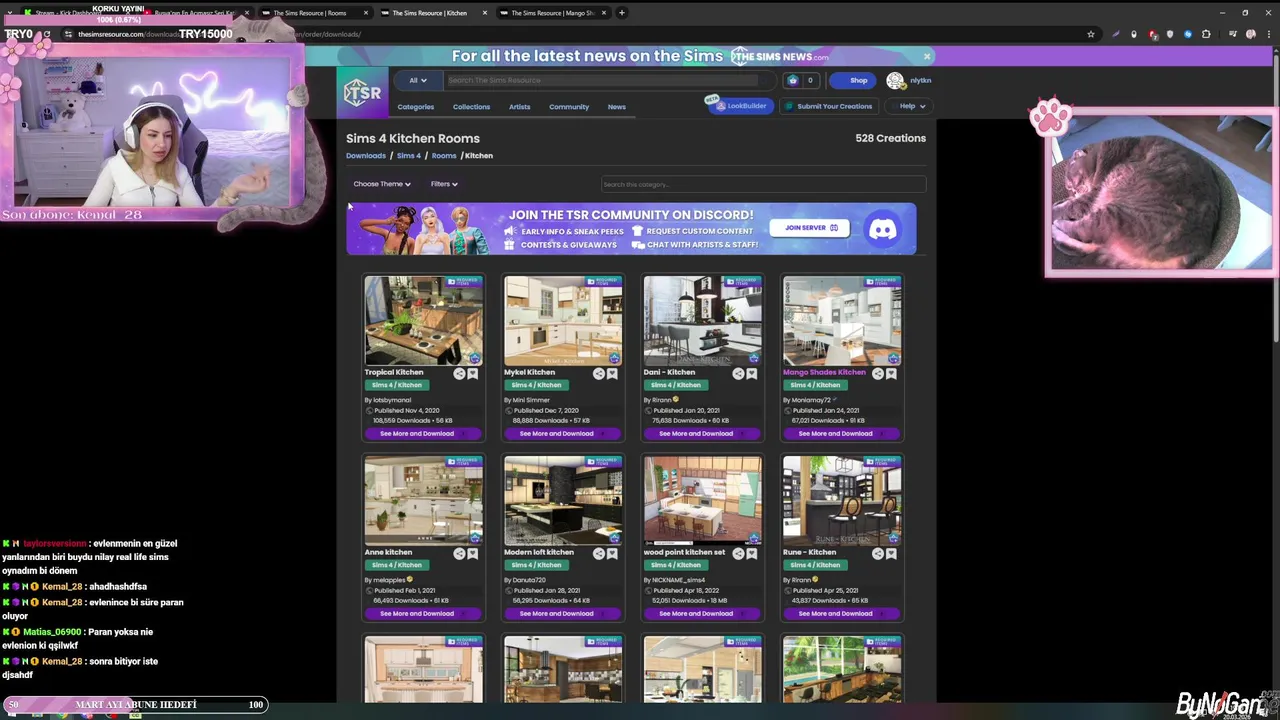Open the LookBuilder beta button
The image size is (1280, 720).
741,106
